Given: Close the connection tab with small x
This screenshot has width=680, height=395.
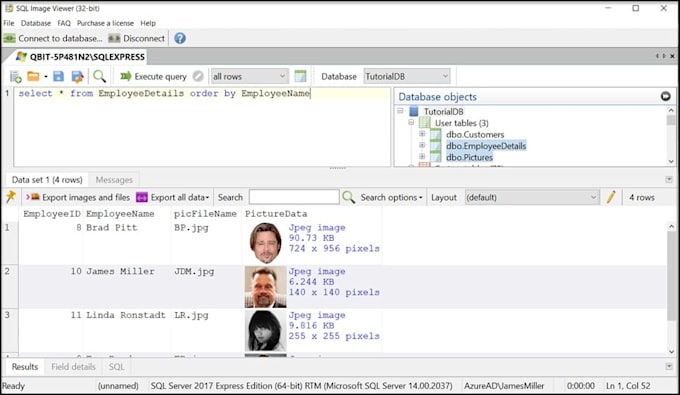Looking at the screenshot, I should click(x=672, y=56).
